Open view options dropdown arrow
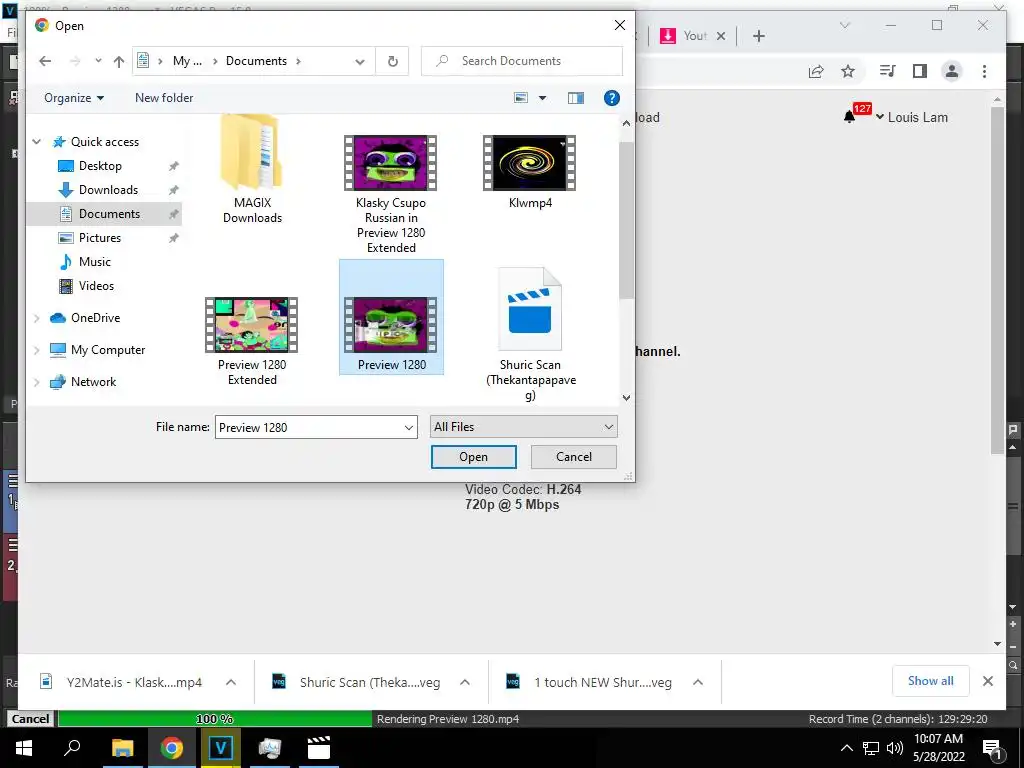This screenshot has height=768, width=1024. coord(542,98)
